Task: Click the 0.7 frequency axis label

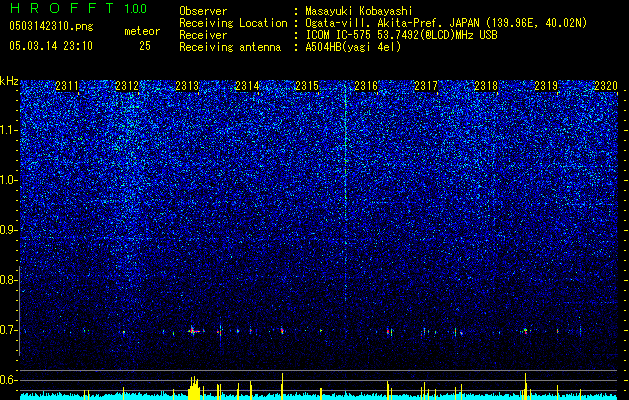Action: tap(9, 330)
